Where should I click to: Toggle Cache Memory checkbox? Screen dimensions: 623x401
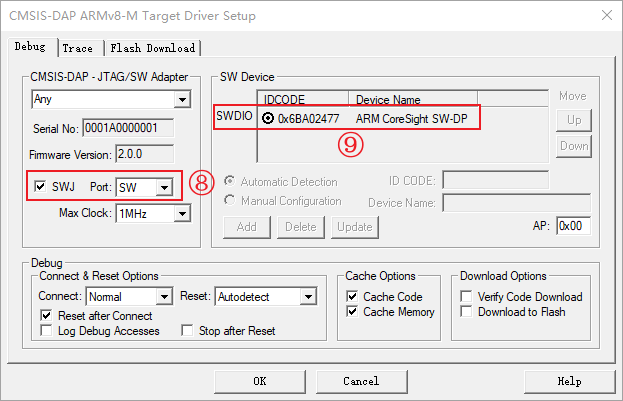(x=352, y=311)
